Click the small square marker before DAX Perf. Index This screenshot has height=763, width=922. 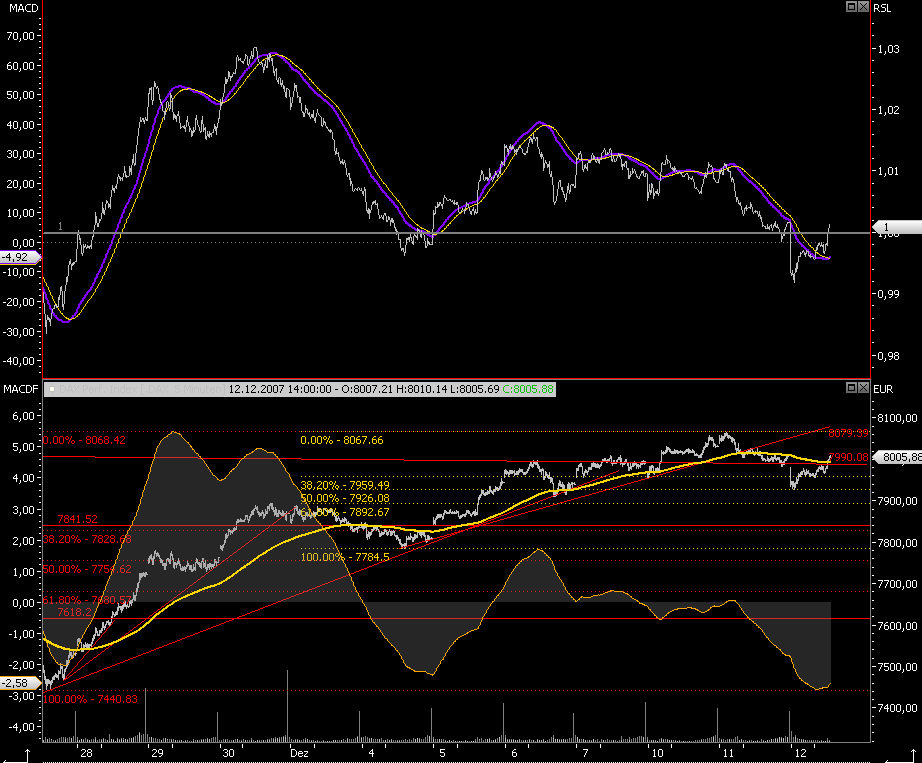tap(52, 389)
